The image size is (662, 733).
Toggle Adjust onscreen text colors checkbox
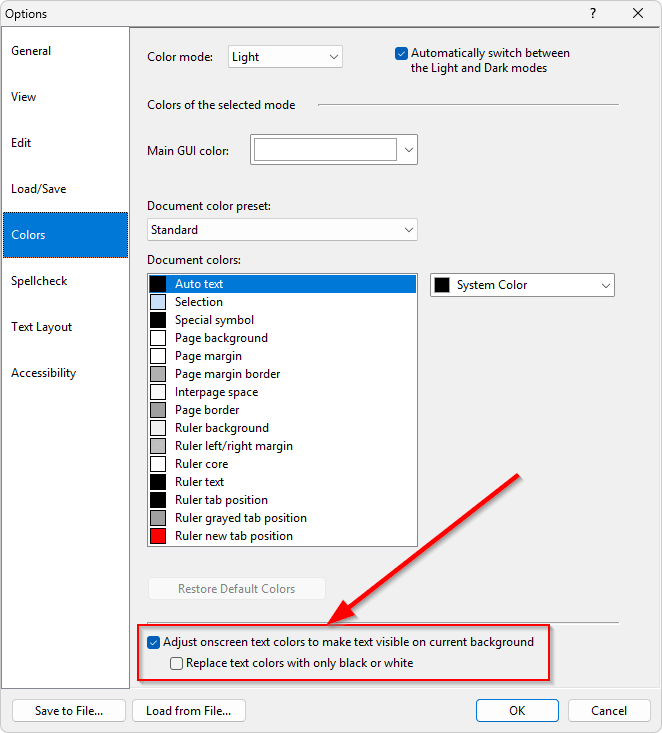tap(153, 642)
